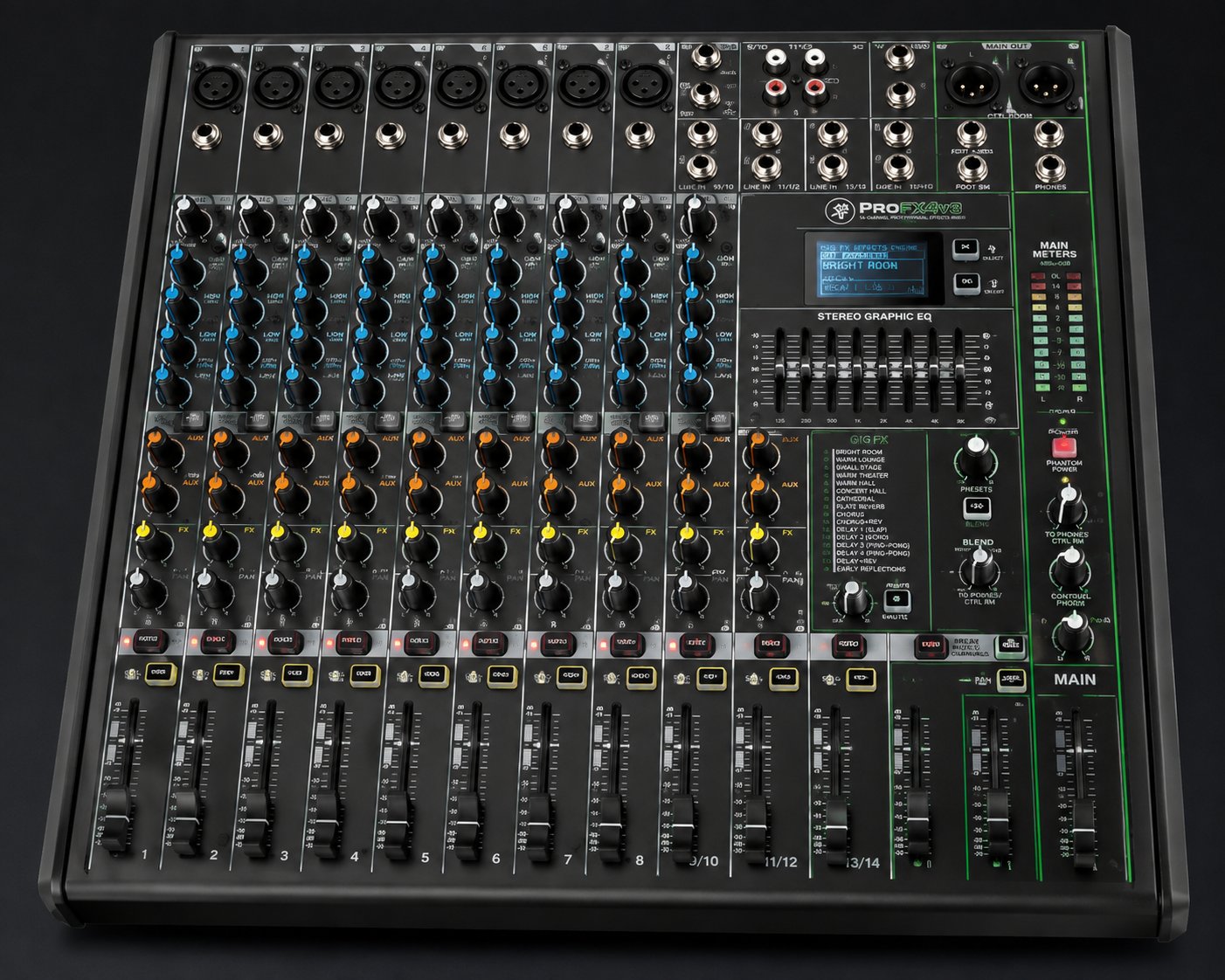
Task: Click the FX mute button beside the GIG FX knob
Action: pos(896,600)
